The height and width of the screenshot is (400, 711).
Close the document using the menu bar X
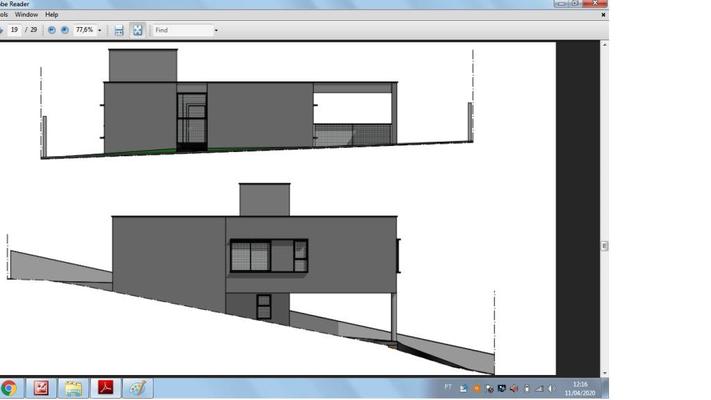(x=603, y=15)
